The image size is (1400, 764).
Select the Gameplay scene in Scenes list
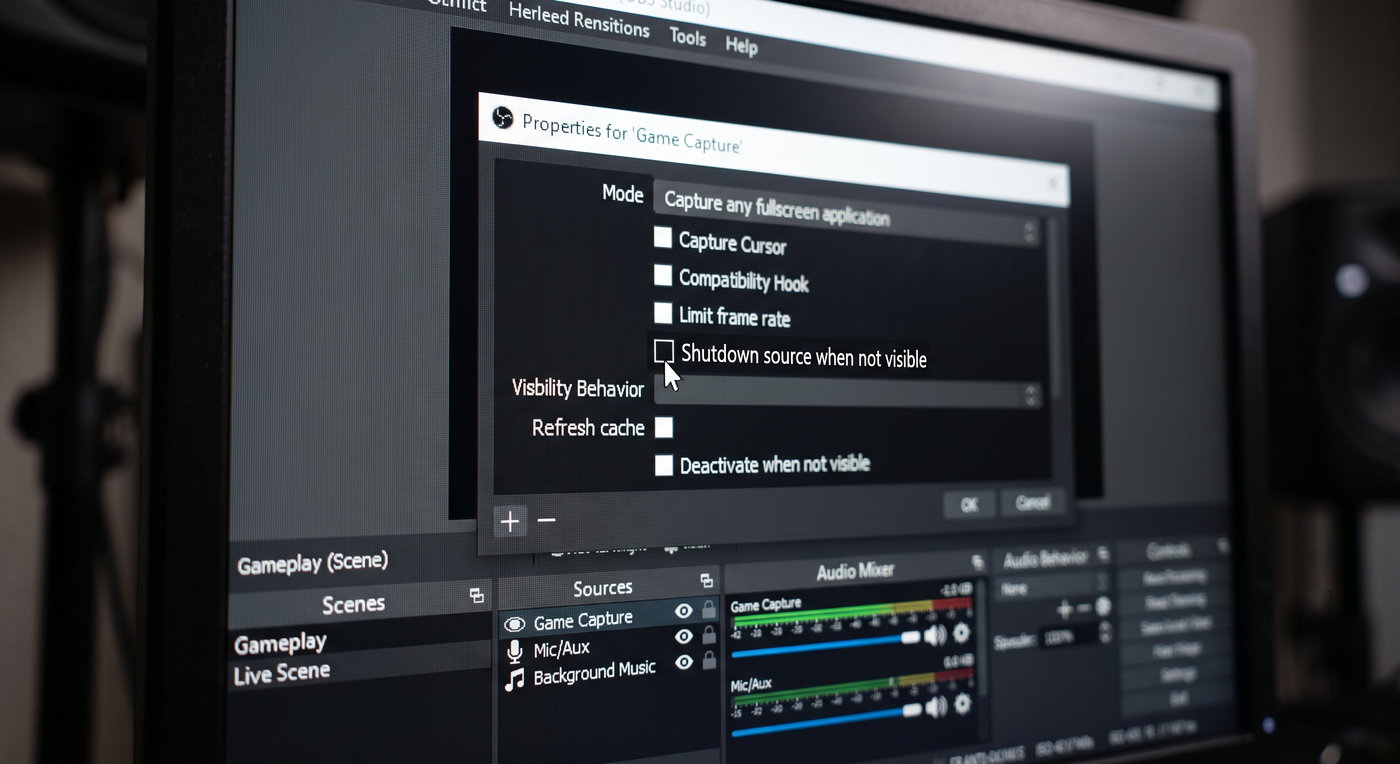click(362, 638)
